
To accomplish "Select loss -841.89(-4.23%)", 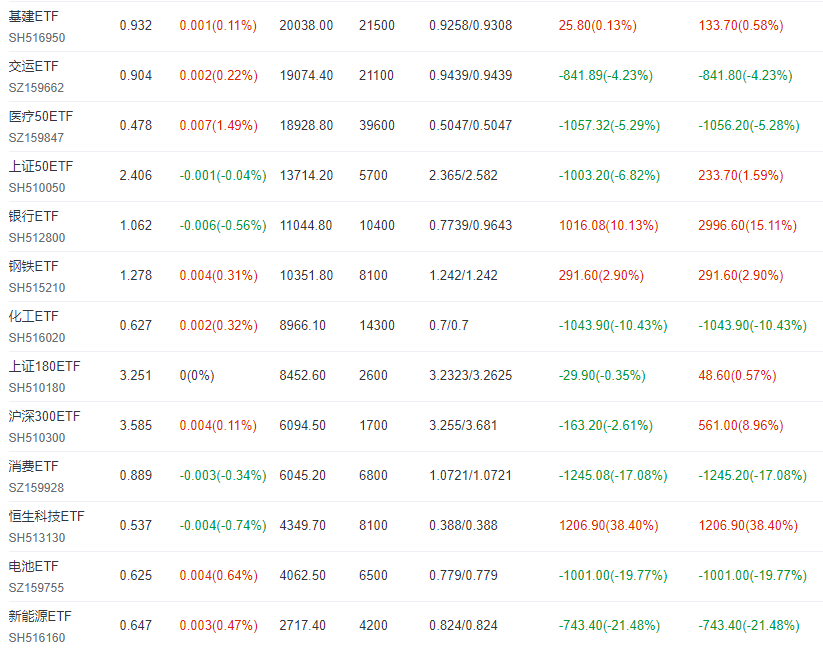I will tap(606, 76).
